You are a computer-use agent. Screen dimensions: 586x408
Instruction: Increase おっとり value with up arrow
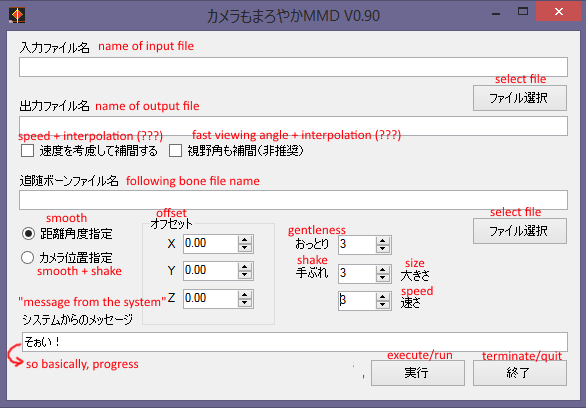pos(383,241)
